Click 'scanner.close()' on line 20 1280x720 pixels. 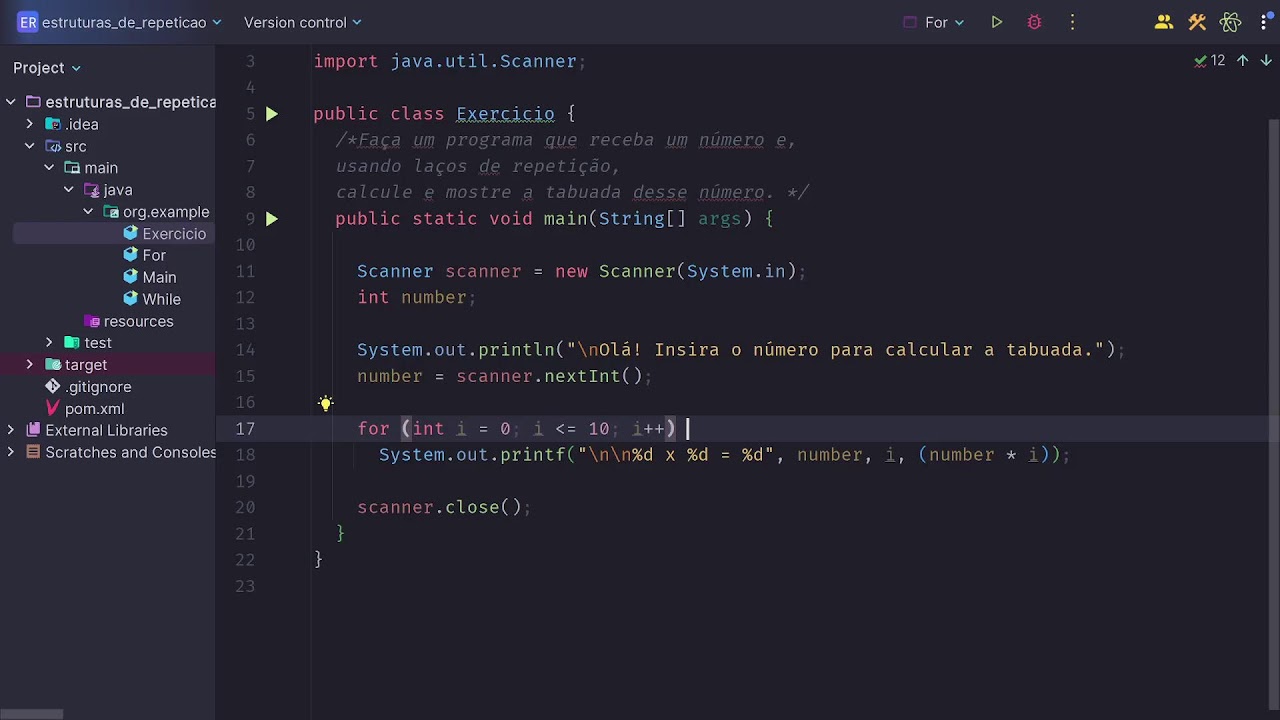pos(439,507)
